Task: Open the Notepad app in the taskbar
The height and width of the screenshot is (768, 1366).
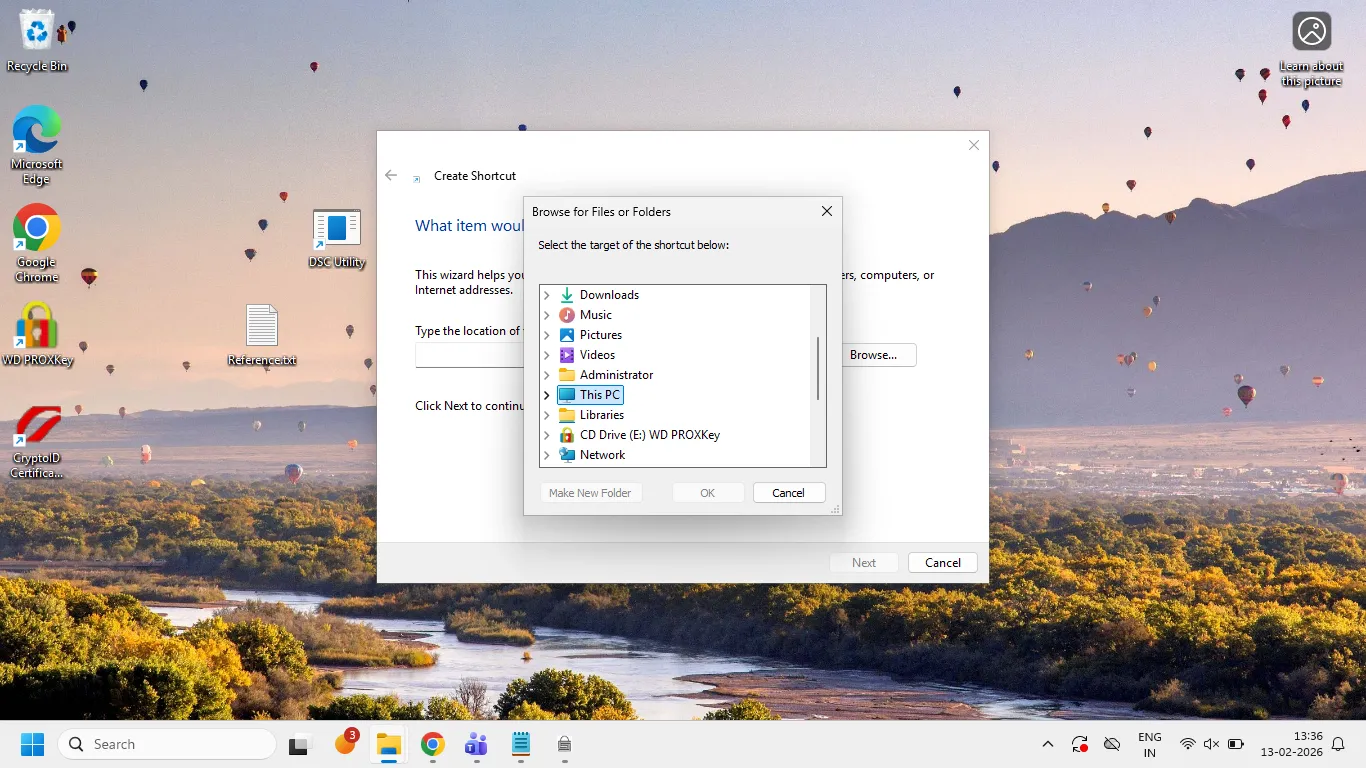Action: 520,744
